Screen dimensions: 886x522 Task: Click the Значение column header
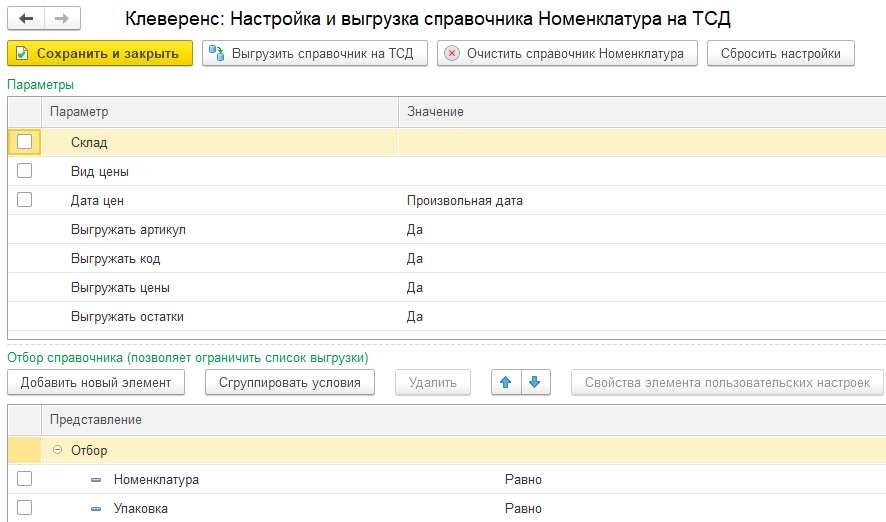(642, 112)
